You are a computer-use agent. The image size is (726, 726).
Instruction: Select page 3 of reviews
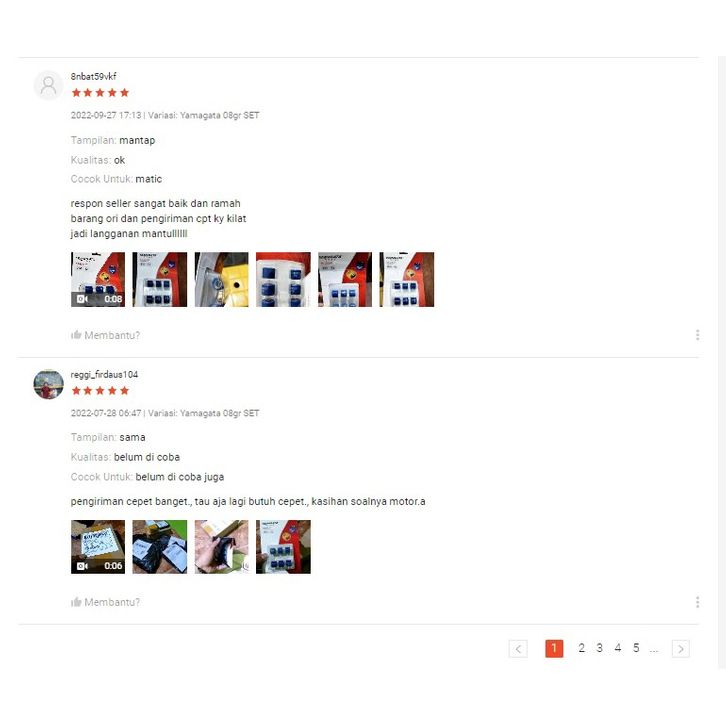click(600, 648)
